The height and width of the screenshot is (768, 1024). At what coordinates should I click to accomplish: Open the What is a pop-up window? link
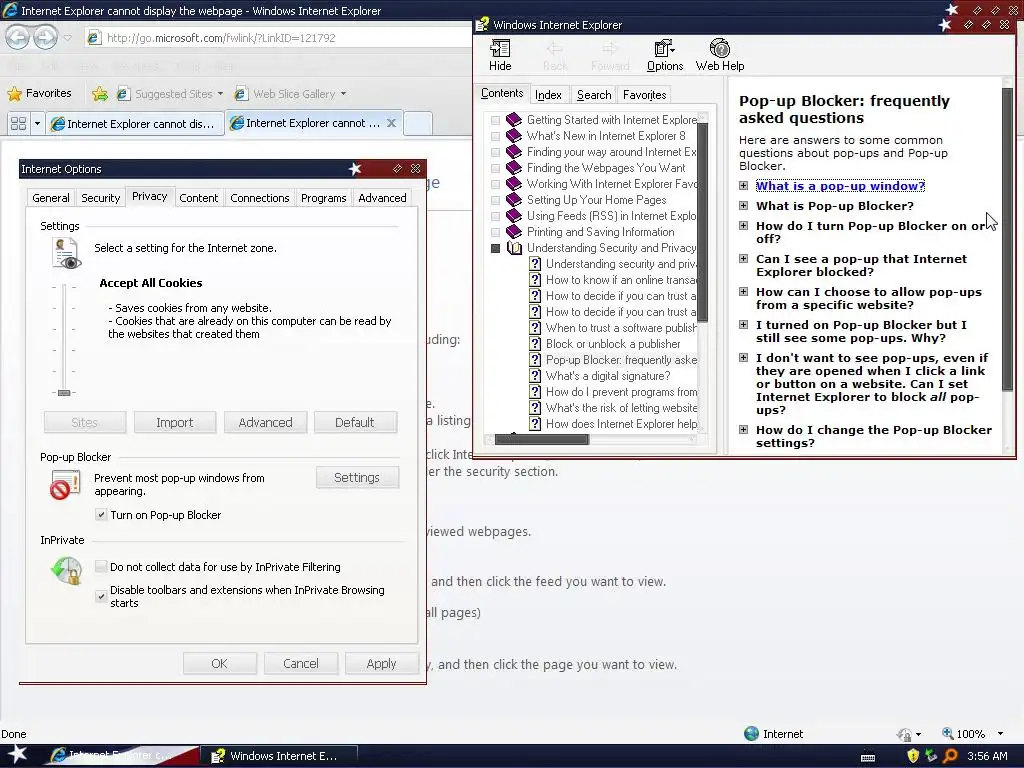840,186
